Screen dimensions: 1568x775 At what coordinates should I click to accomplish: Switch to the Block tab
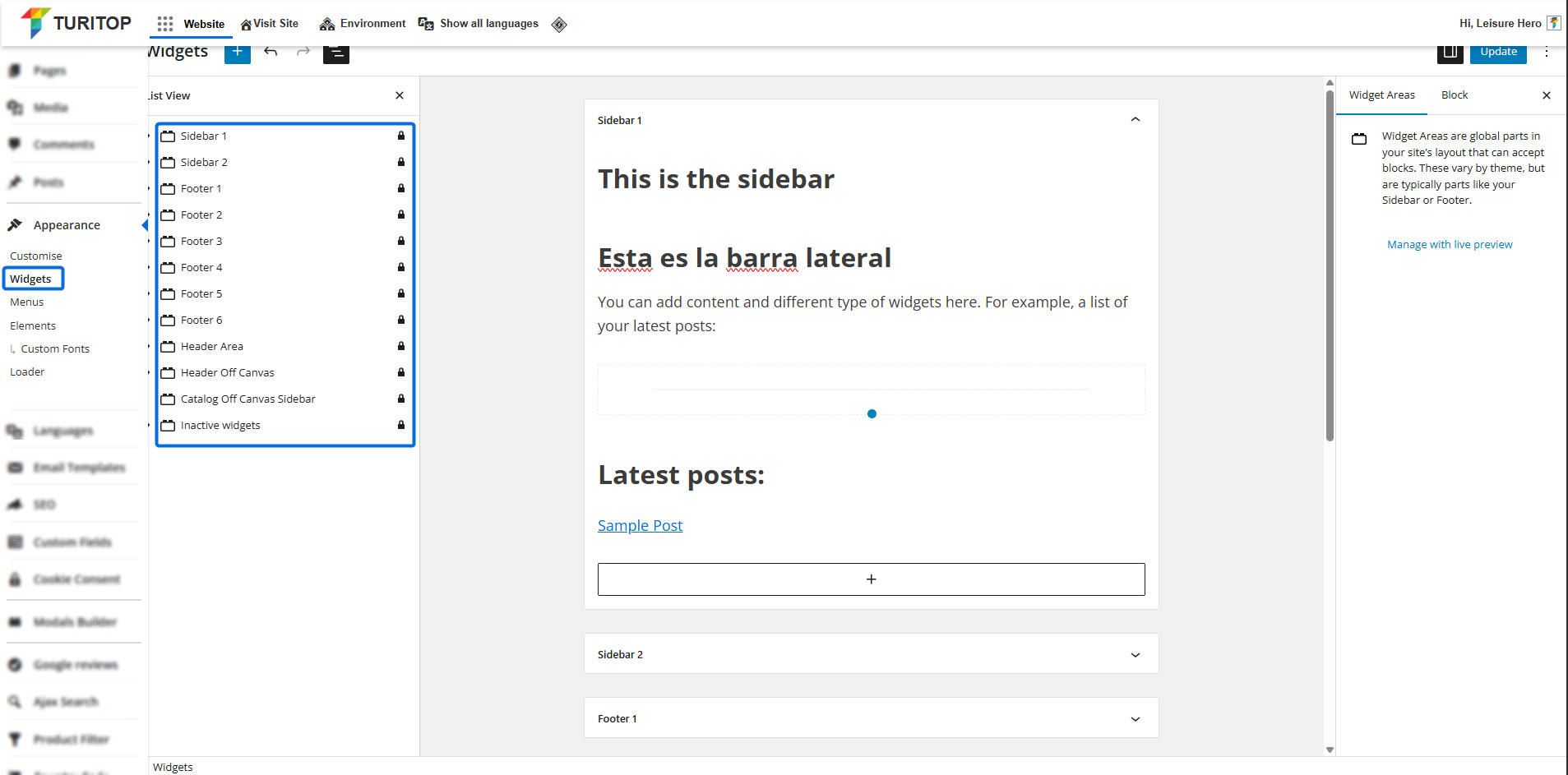coord(1454,95)
